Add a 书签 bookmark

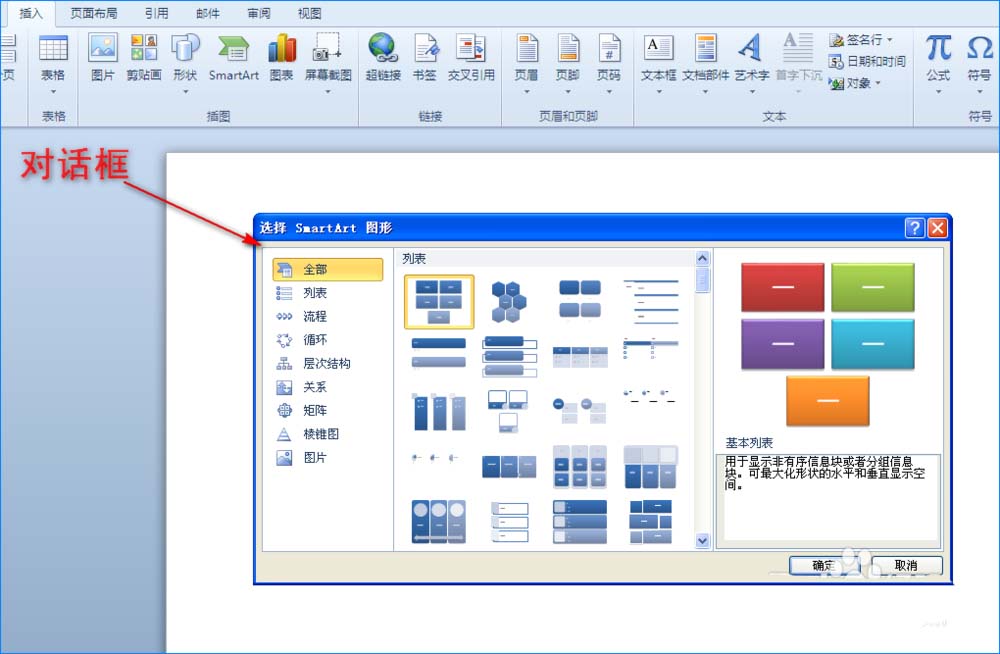click(425, 58)
